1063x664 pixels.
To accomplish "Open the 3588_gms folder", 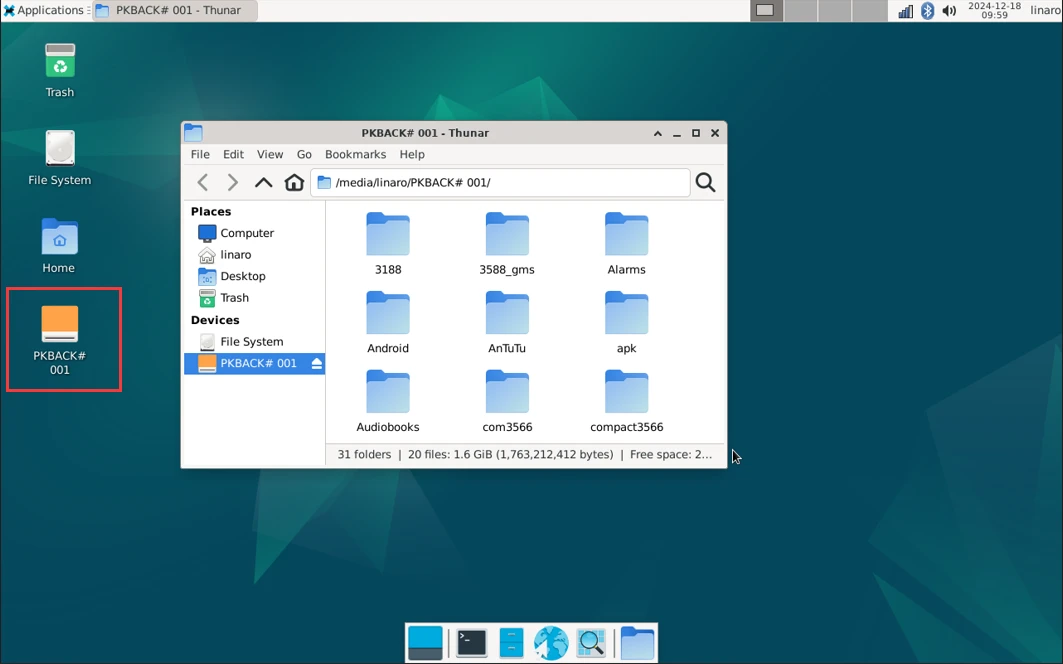I will tap(507, 243).
